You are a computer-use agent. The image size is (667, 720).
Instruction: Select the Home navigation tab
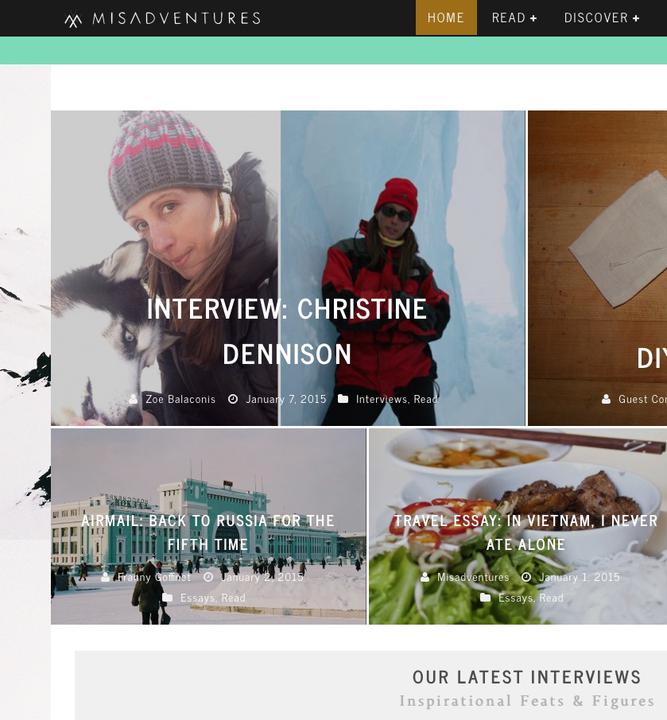[x=446, y=17]
